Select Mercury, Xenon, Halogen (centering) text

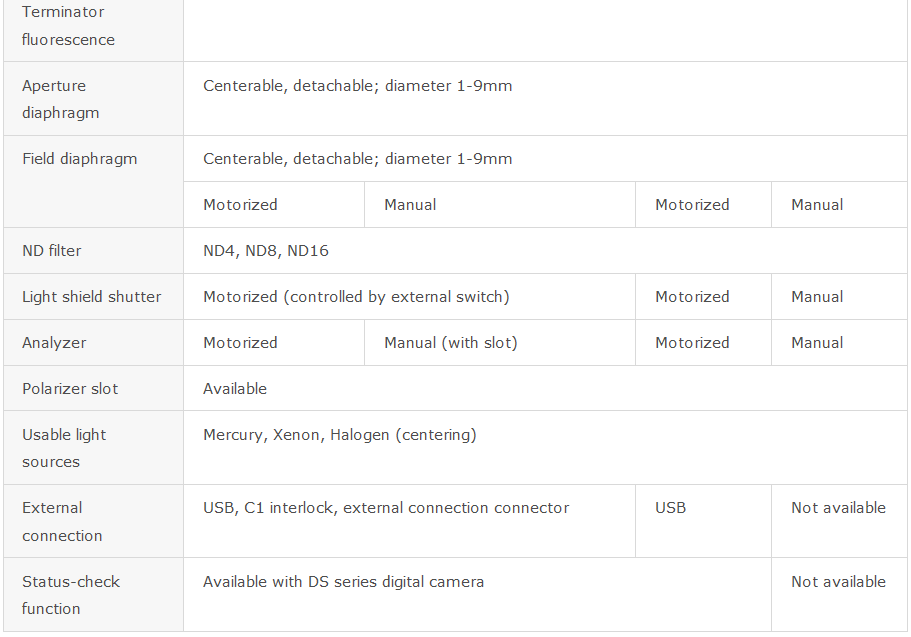click(340, 435)
